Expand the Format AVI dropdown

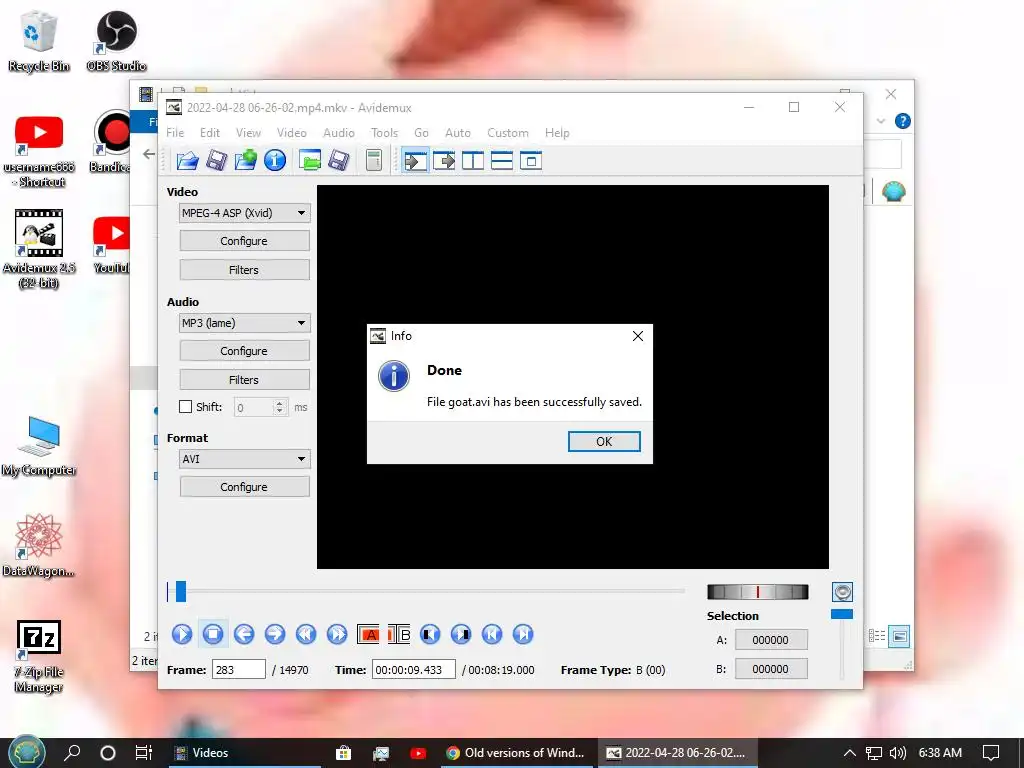244,459
